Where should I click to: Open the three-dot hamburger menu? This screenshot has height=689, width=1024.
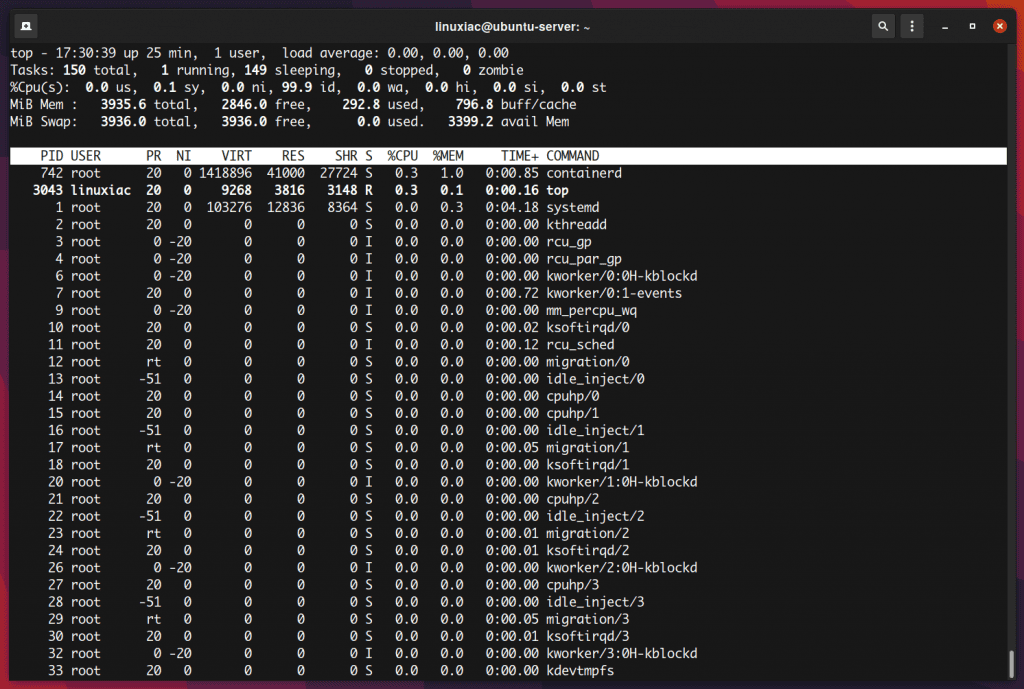[x=912, y=26]
